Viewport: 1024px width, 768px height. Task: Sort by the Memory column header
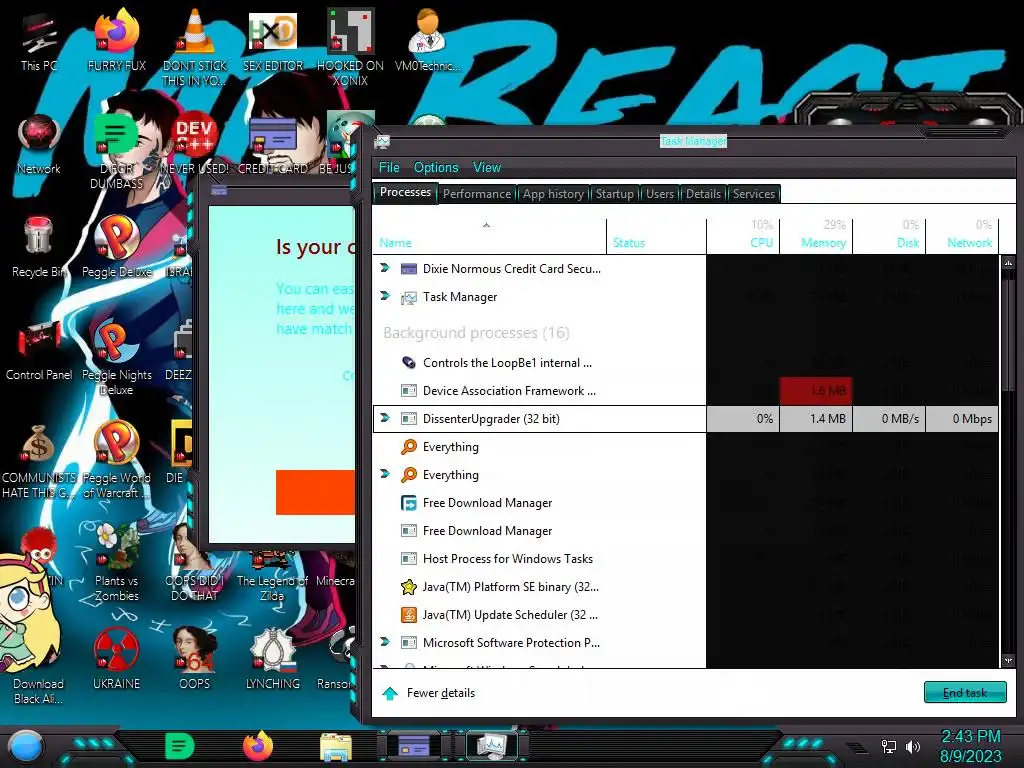coord(816,236)
